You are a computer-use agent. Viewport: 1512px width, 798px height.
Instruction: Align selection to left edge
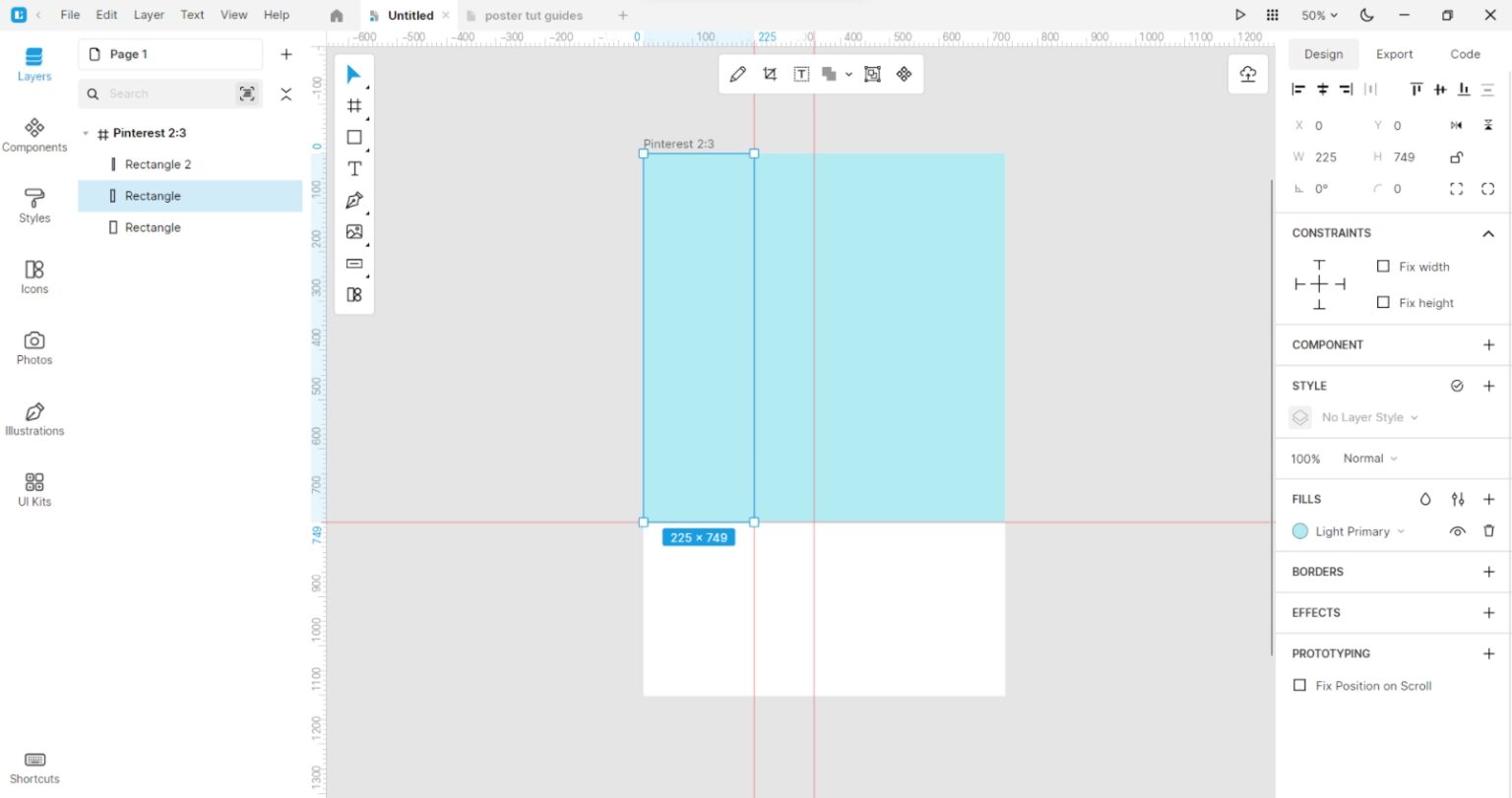point(1298,90)
